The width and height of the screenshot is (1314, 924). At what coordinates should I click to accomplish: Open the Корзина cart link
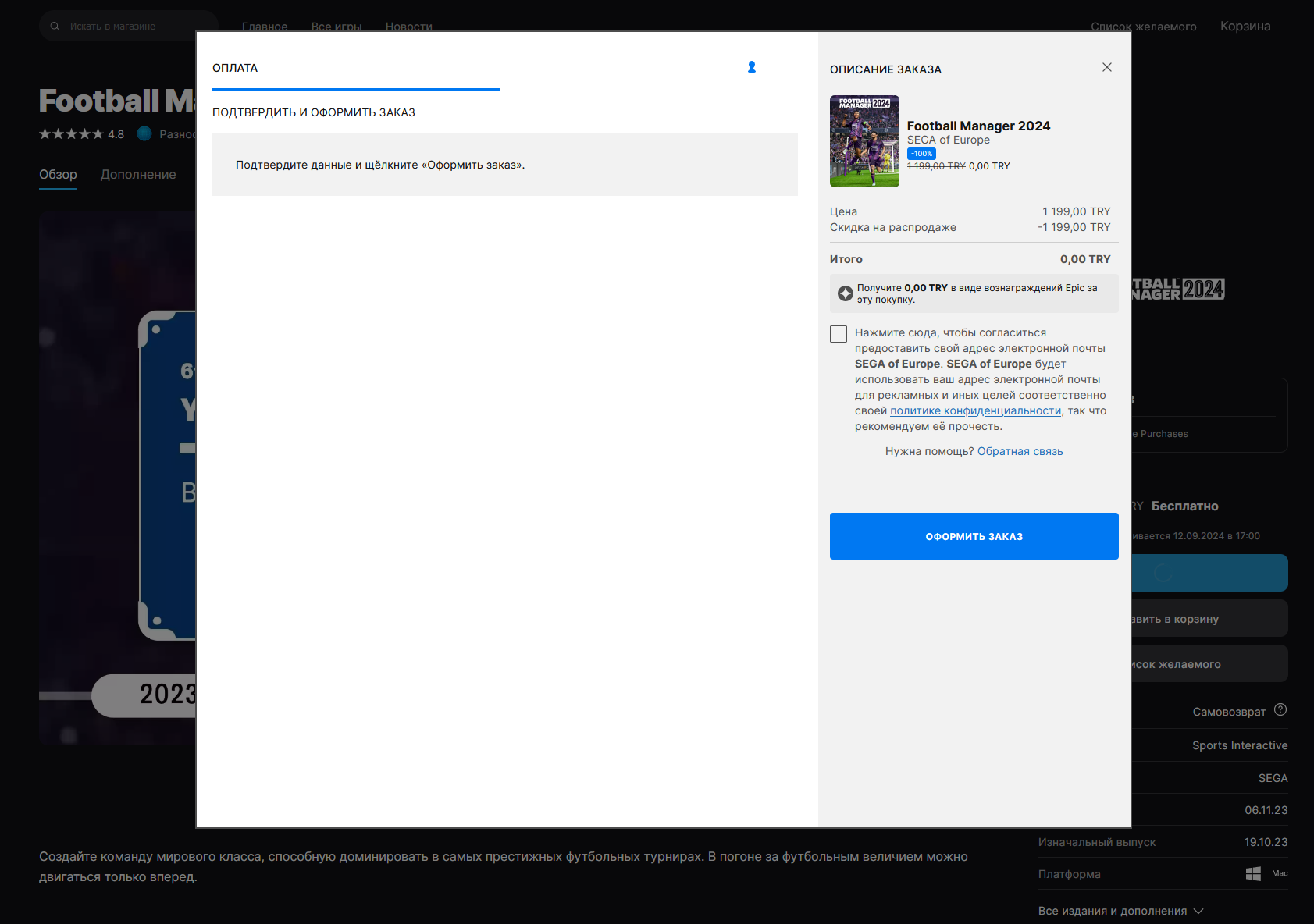1245,27
